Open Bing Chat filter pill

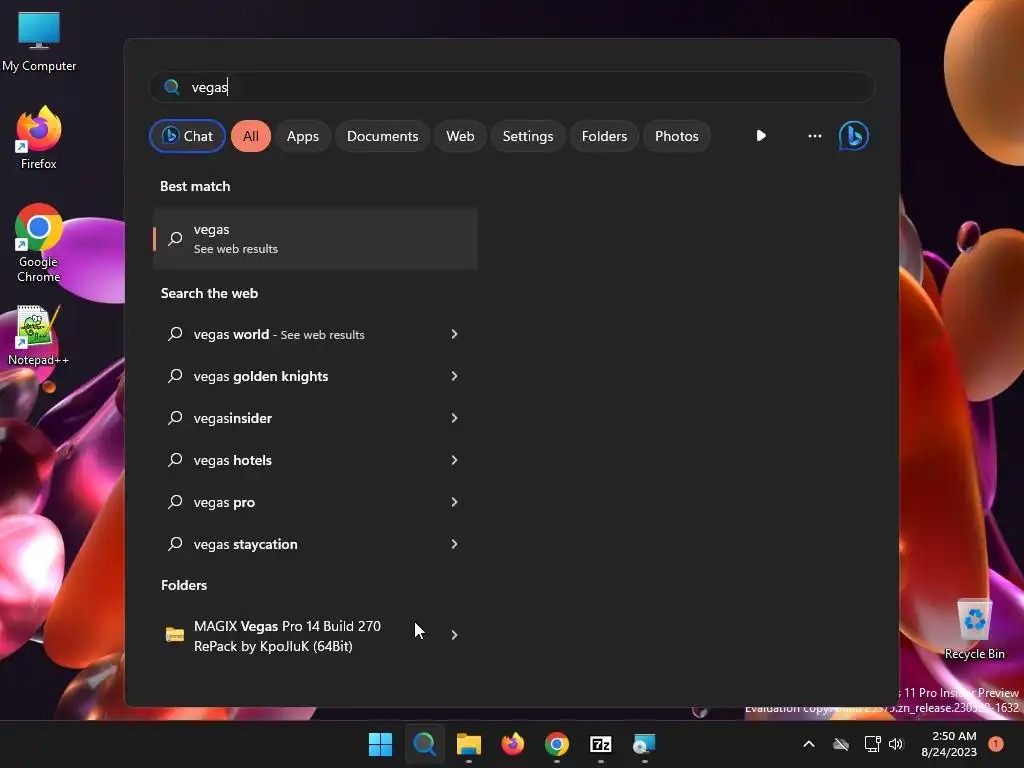pyautogui.click(x=187, y=136)
